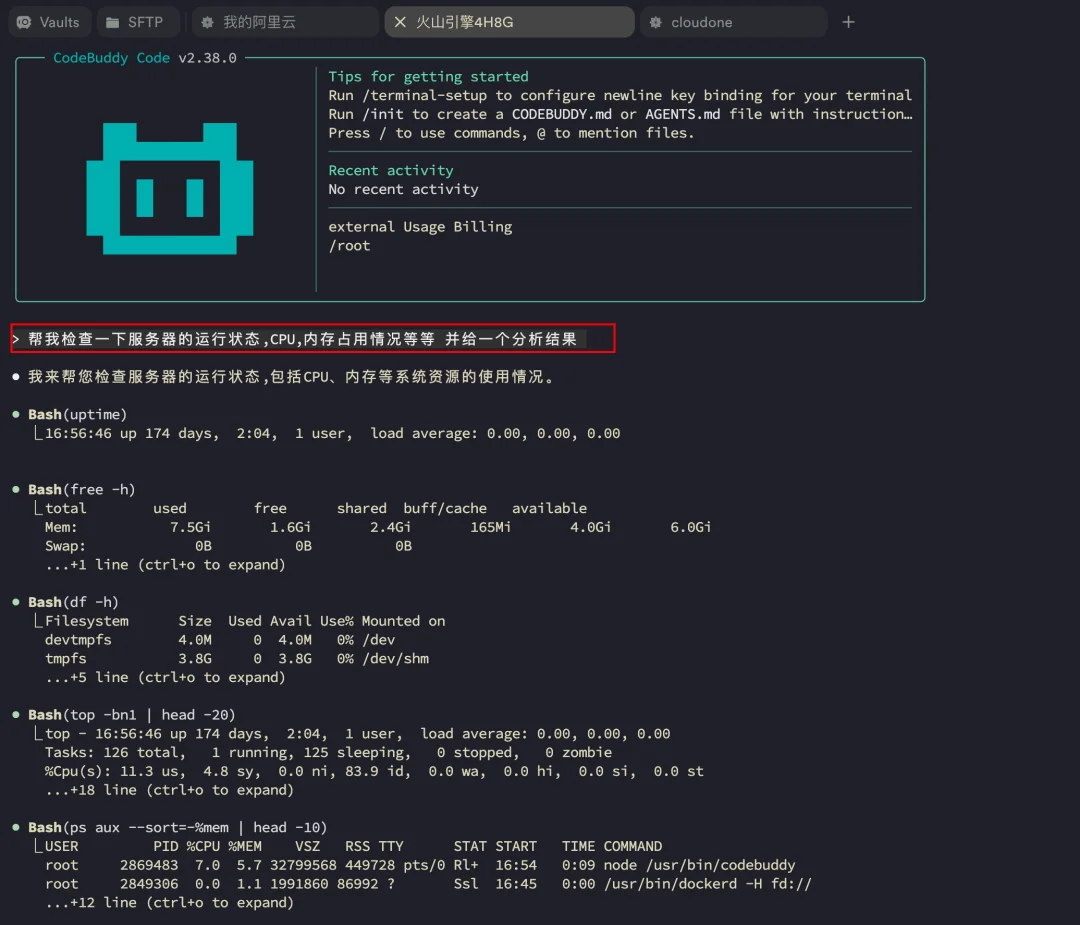This screenshot has width=1080, height=925.
Task: Close the 火山引擎4H8G tab with its X
Action: tap(400, 22)
